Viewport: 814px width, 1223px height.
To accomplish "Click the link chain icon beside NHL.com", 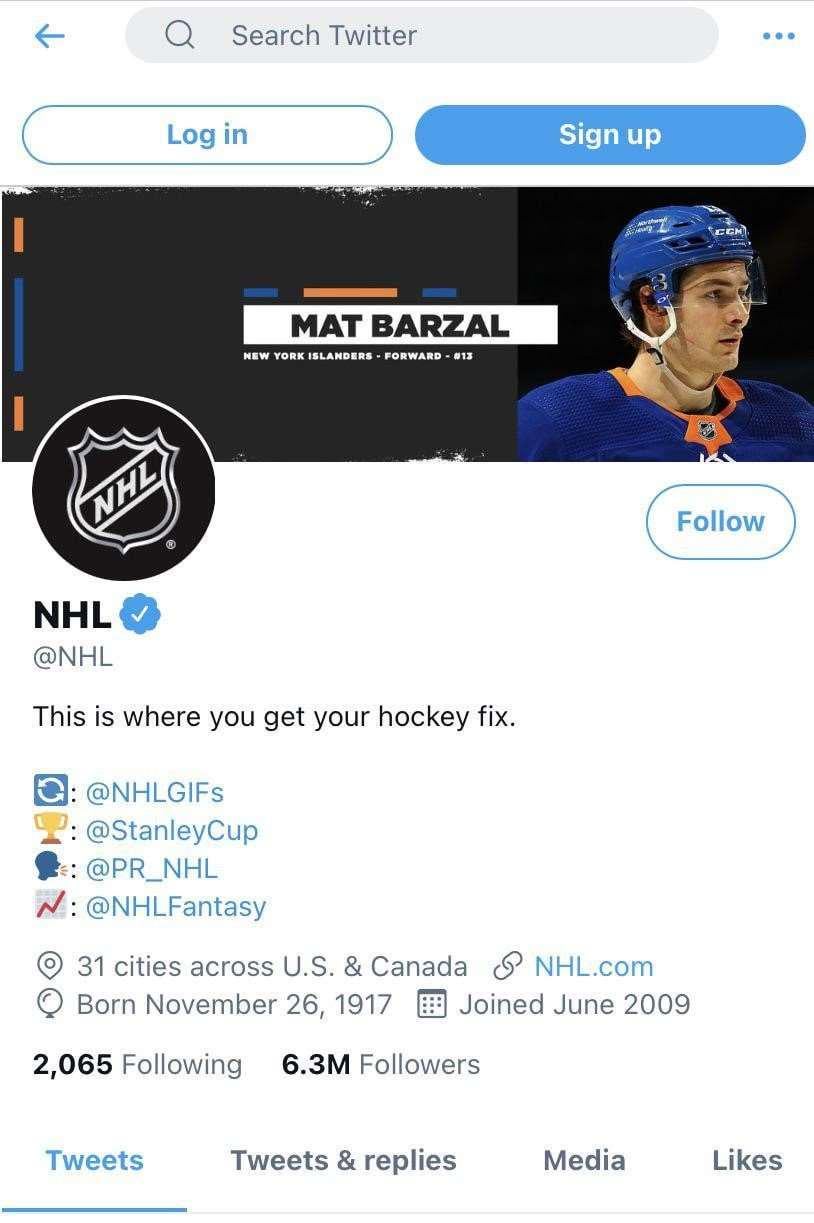I will (x=508, y=966).
